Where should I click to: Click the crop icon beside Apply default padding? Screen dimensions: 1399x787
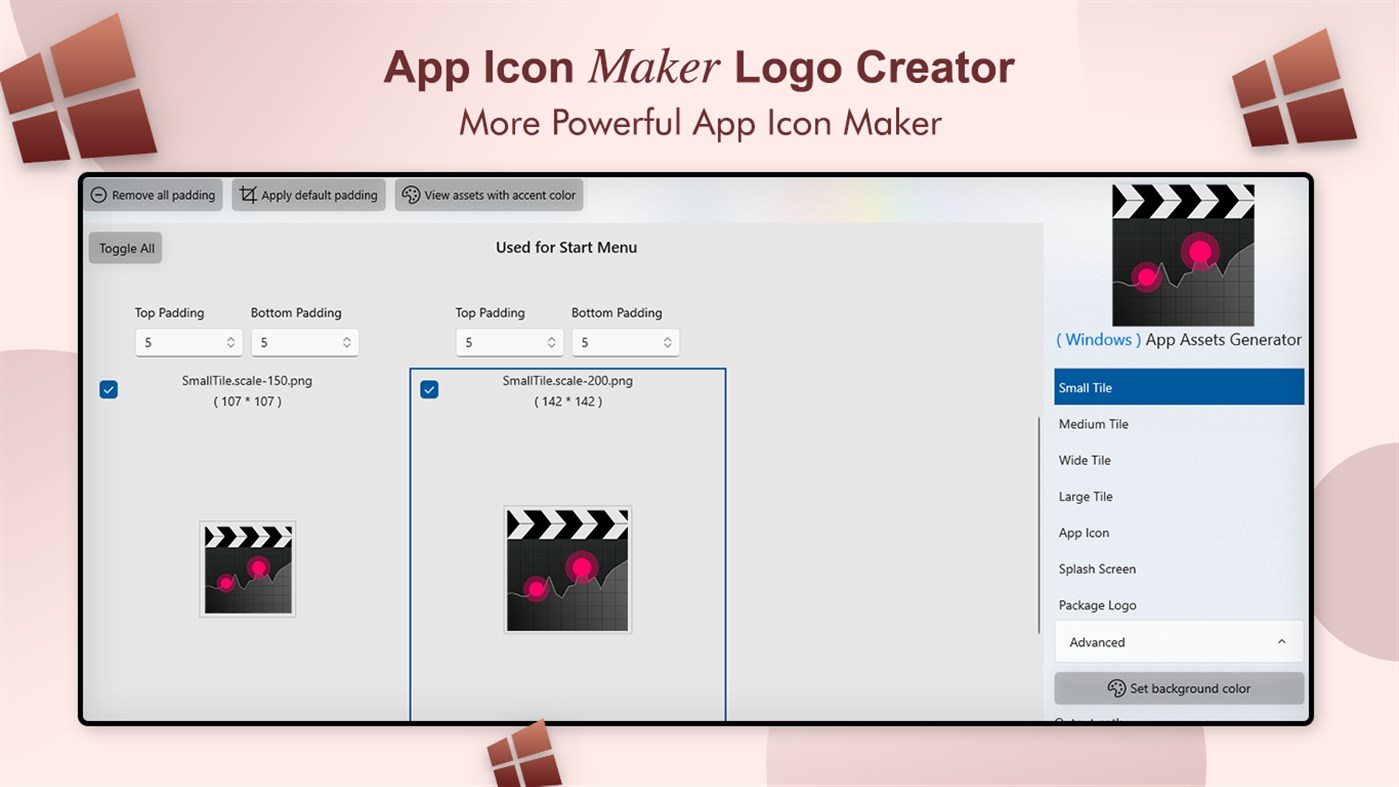pos(248,195)
